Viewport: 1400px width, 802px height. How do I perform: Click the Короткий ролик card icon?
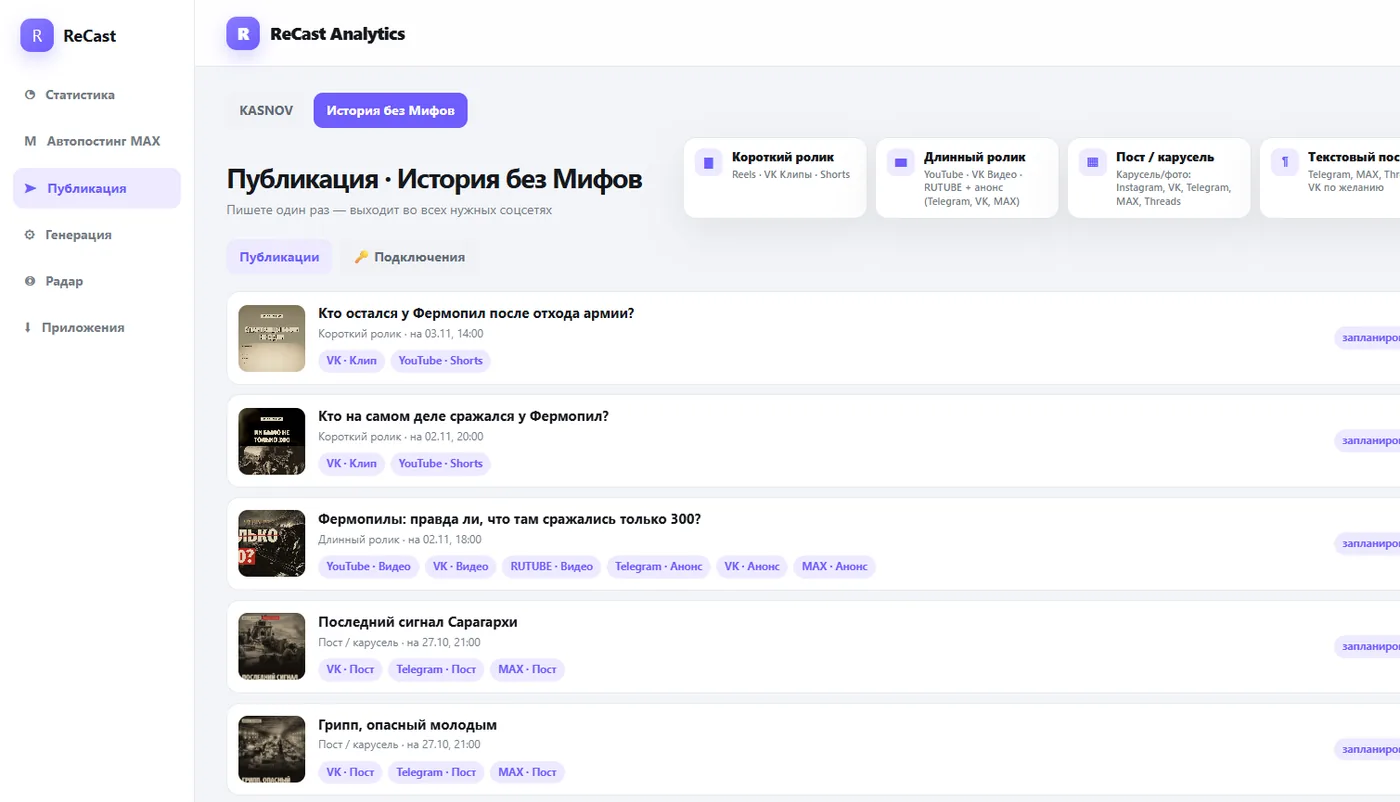click(x=709, y=162)
